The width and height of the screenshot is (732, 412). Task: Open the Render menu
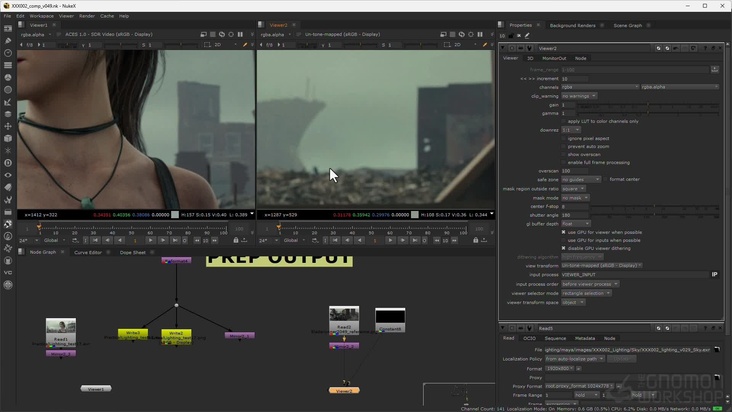click(x=87, y=16)
